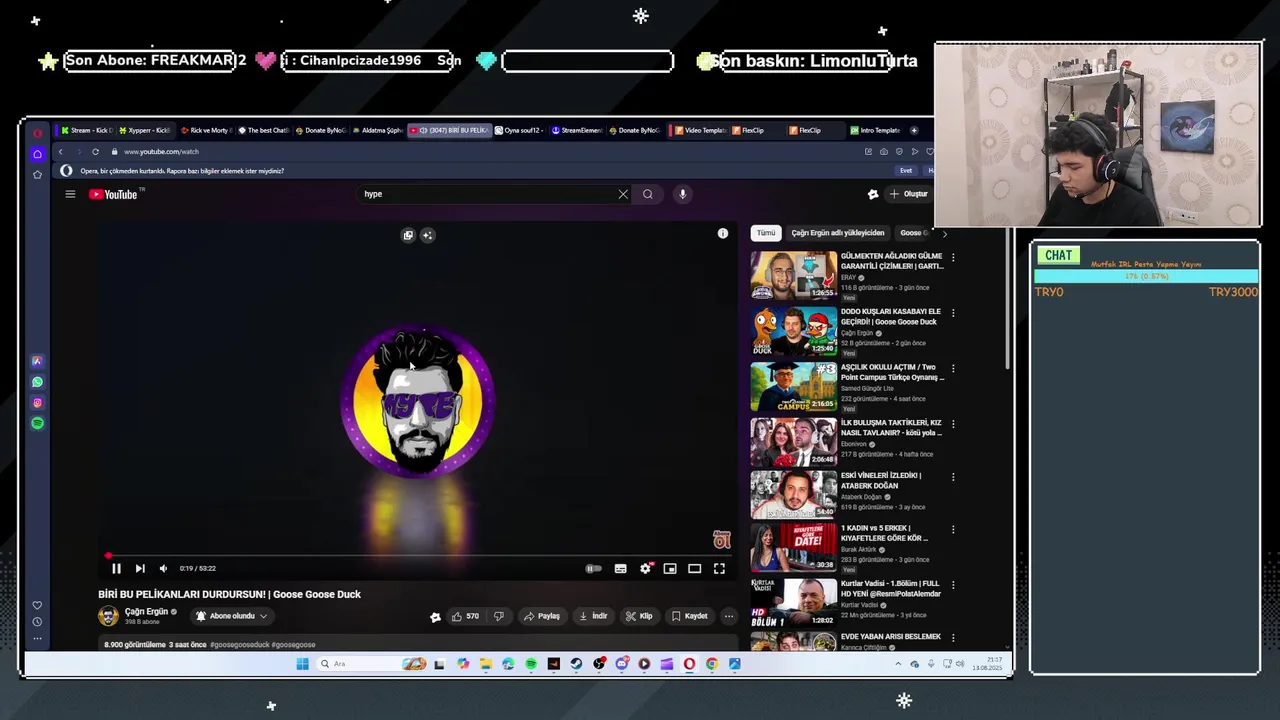Open Steam from the Windows taskbar
The height and width of the screenshot is (720, 1280).
(576, 664)
